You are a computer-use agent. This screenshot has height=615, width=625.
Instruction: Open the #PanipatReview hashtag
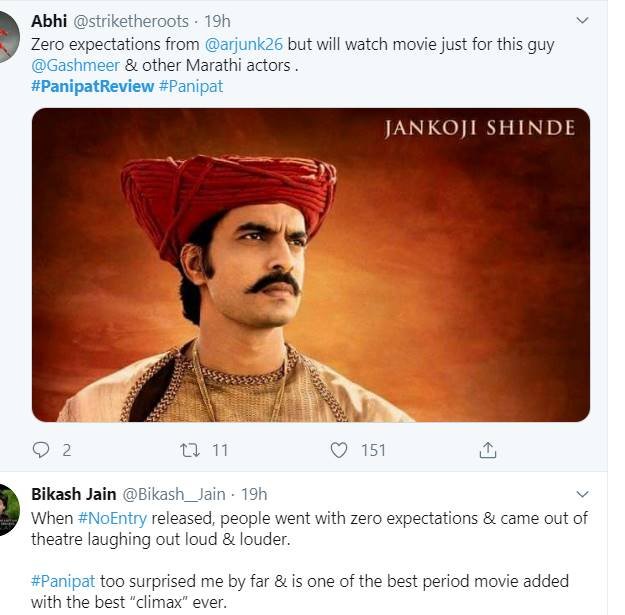coord(92,86)
